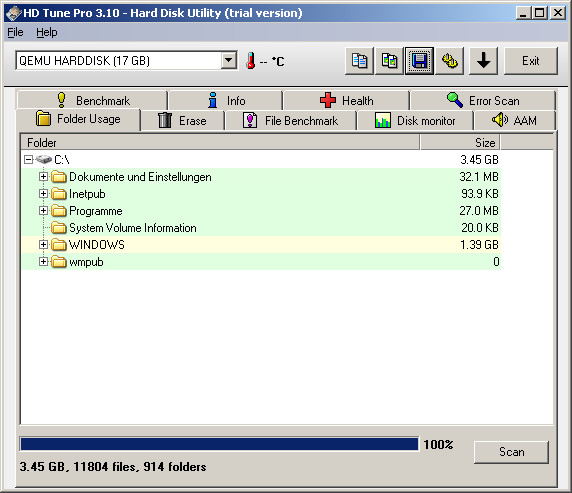This screenshot has width=572, height=493.
Task: Select the C:\ root label
Action: (x=62, y=160)
